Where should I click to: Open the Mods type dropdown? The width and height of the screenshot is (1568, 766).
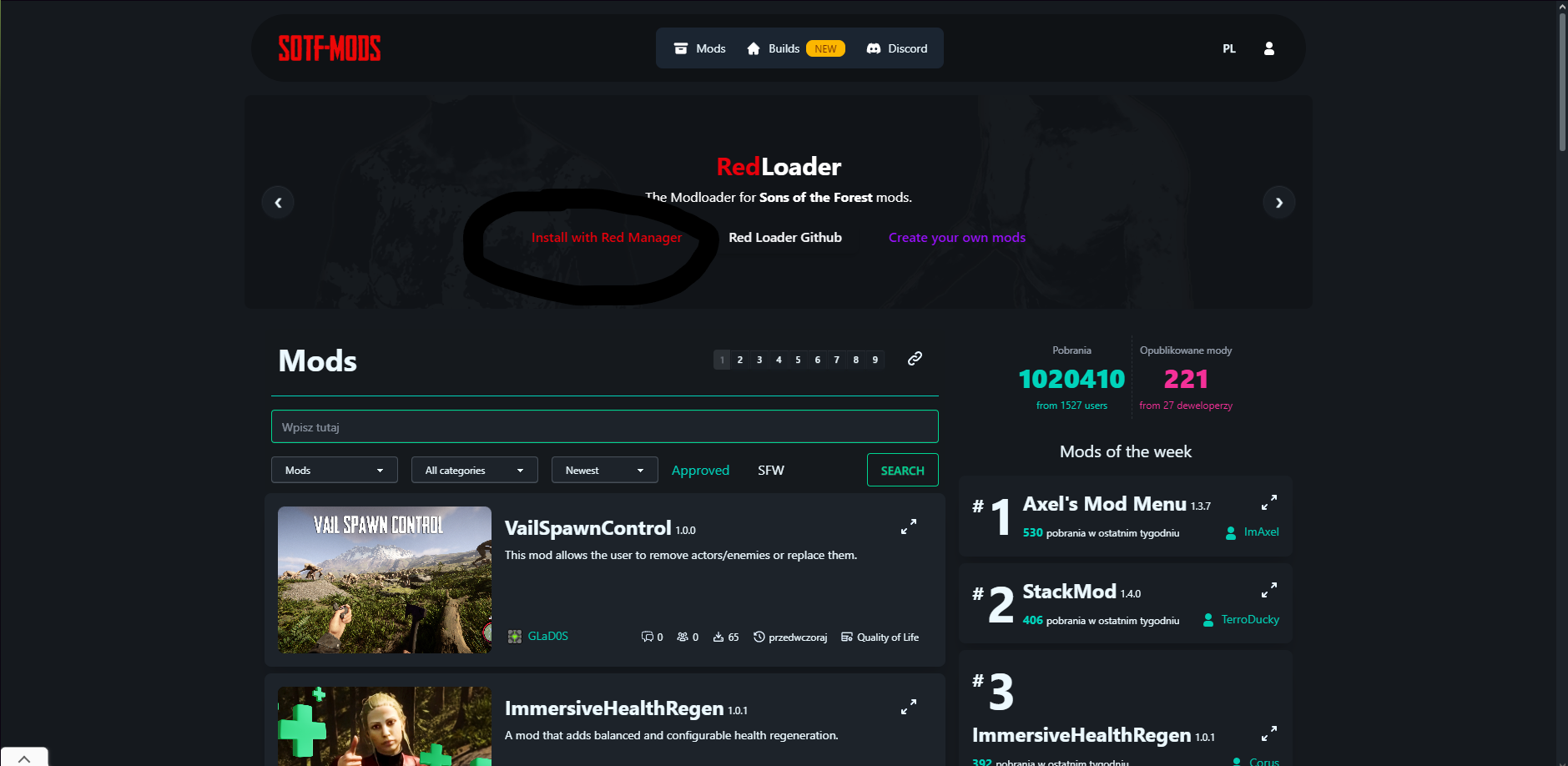[x=335, y=470]
